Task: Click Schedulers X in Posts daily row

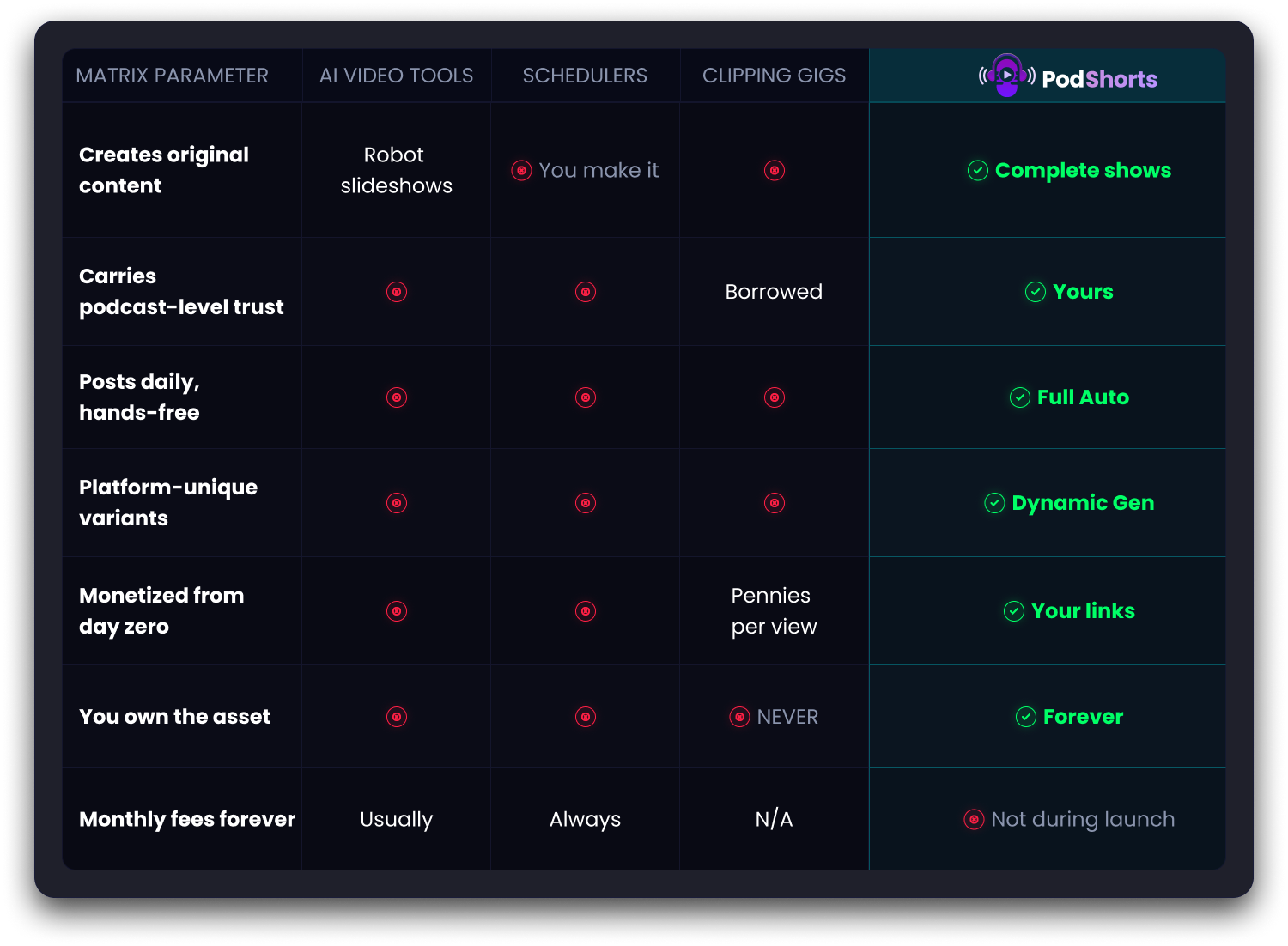Action: click(586, 397)
